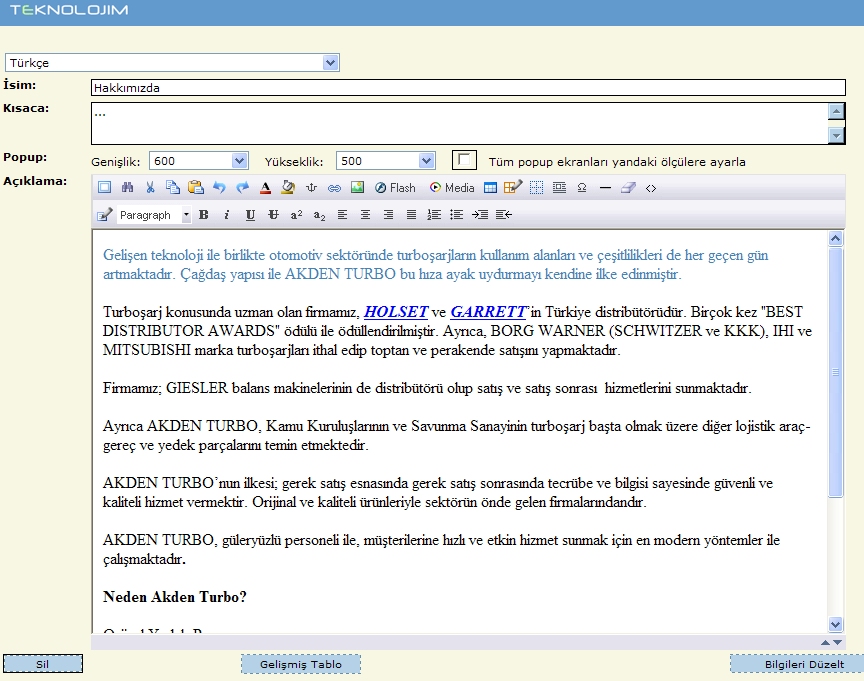Viewport: 864px width, 681px height.
Task: Expand the Genişlik width dropdown
Action: (x=198, y=161)
